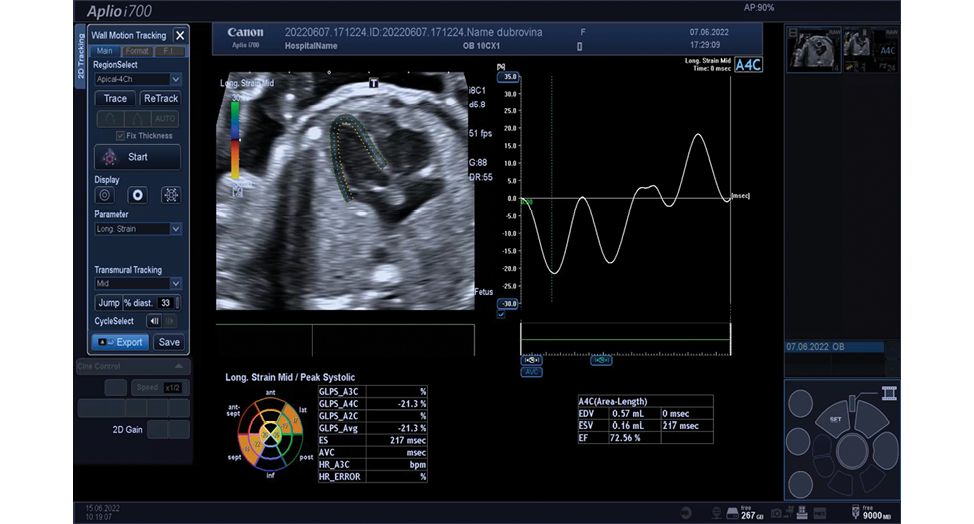Click the EF value 72.56 %
Viewport: 974px width, 524px height.
tap(625, 438)
